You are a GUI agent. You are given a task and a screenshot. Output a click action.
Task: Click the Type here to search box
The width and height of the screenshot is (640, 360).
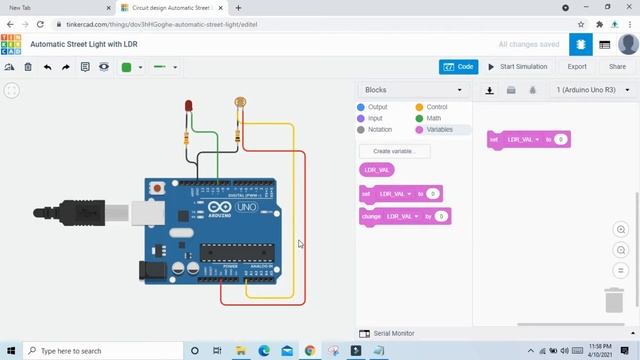[x=103, y=351]
